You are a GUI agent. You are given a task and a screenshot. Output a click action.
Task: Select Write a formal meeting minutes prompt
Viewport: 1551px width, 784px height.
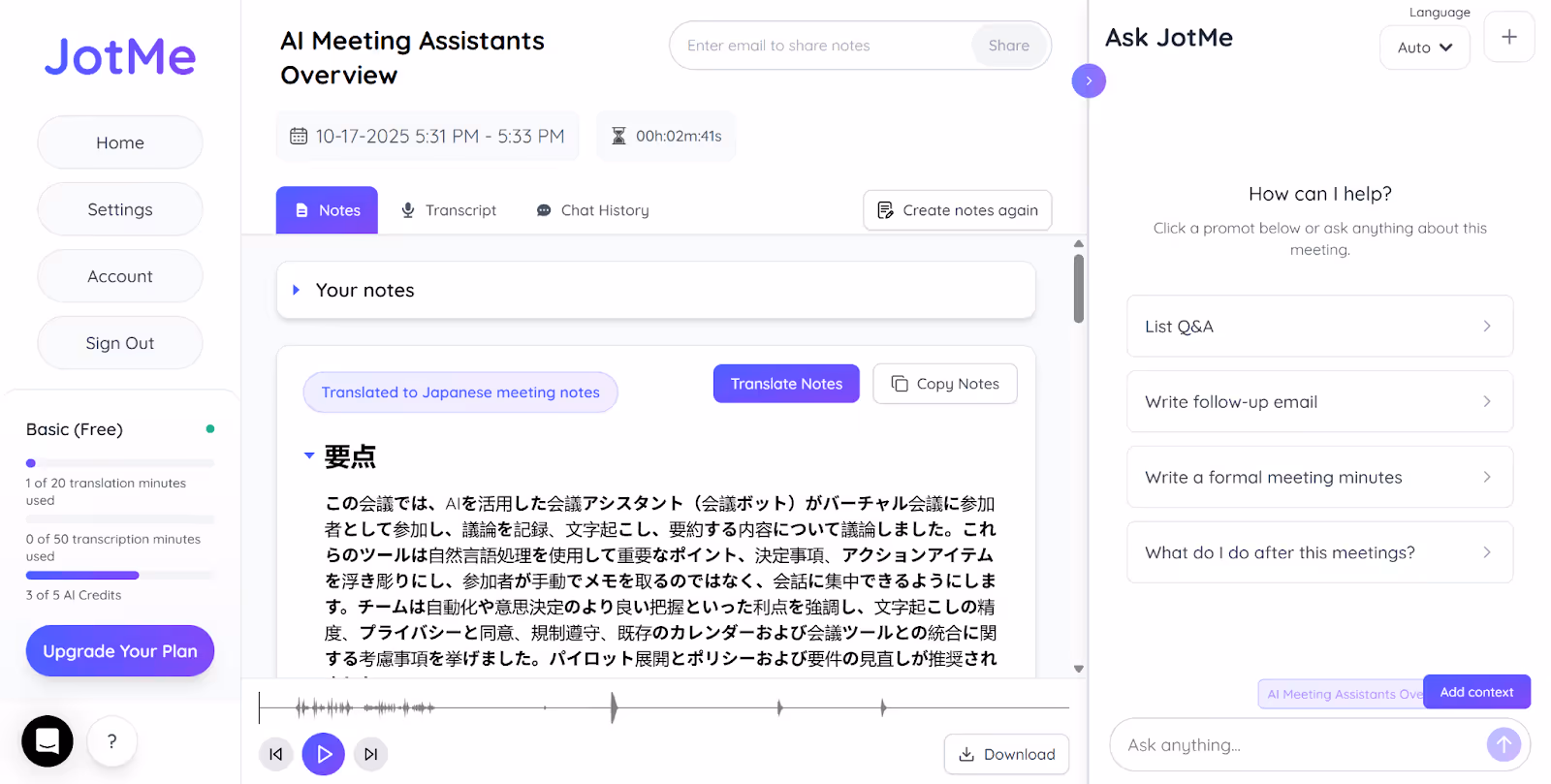[1319, 477]
